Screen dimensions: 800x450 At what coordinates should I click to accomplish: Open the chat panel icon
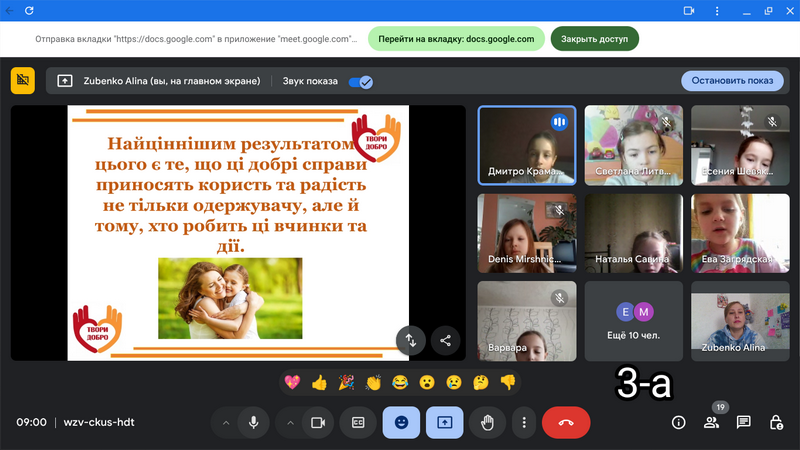743,422
